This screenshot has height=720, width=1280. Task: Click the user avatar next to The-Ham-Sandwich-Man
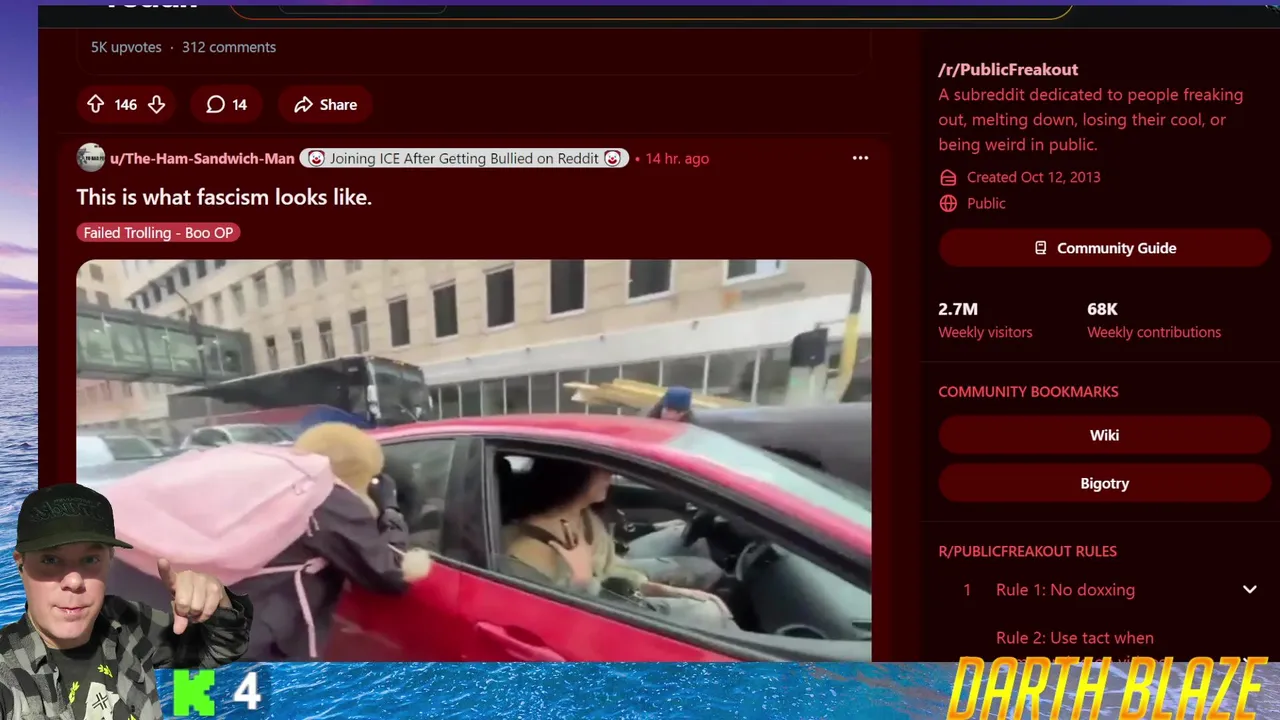[x=91, y=158]
